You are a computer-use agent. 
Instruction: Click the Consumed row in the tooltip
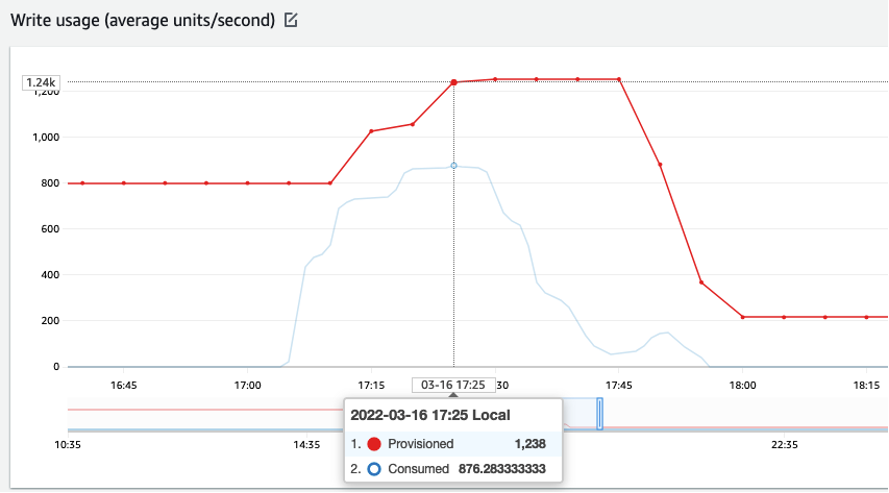click(454, 468)
